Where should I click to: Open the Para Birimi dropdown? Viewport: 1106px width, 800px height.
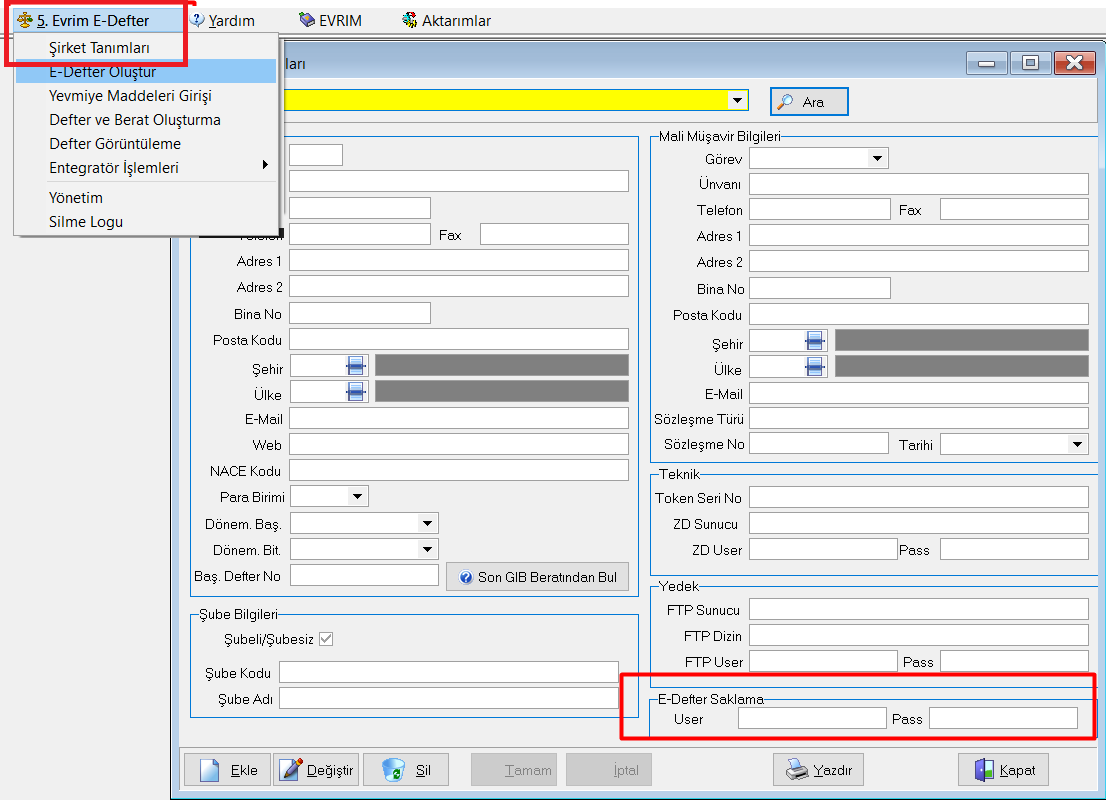coord(358,497)
